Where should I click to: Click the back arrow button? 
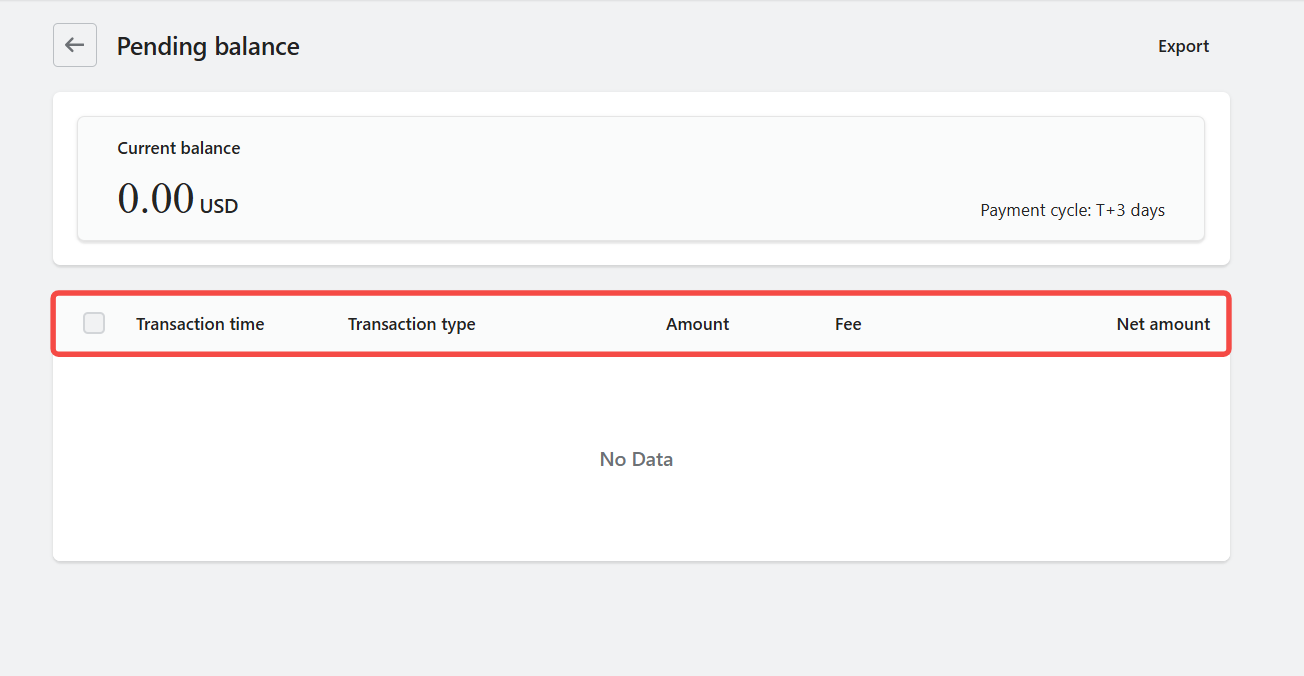pyautogui.click(x=75, y=45)
